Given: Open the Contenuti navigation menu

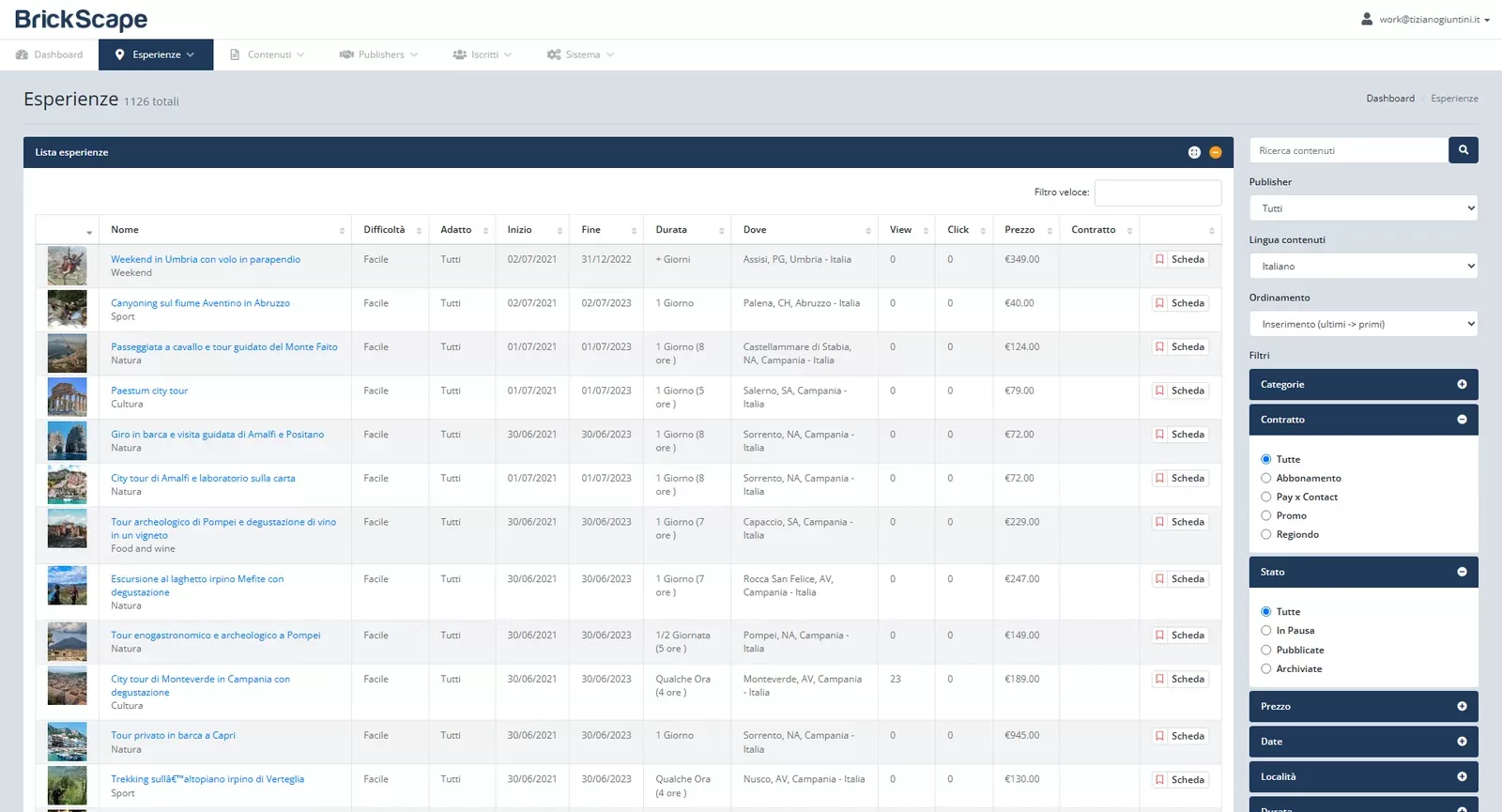Looking at the screenshot, I should [x=268, y=54].
